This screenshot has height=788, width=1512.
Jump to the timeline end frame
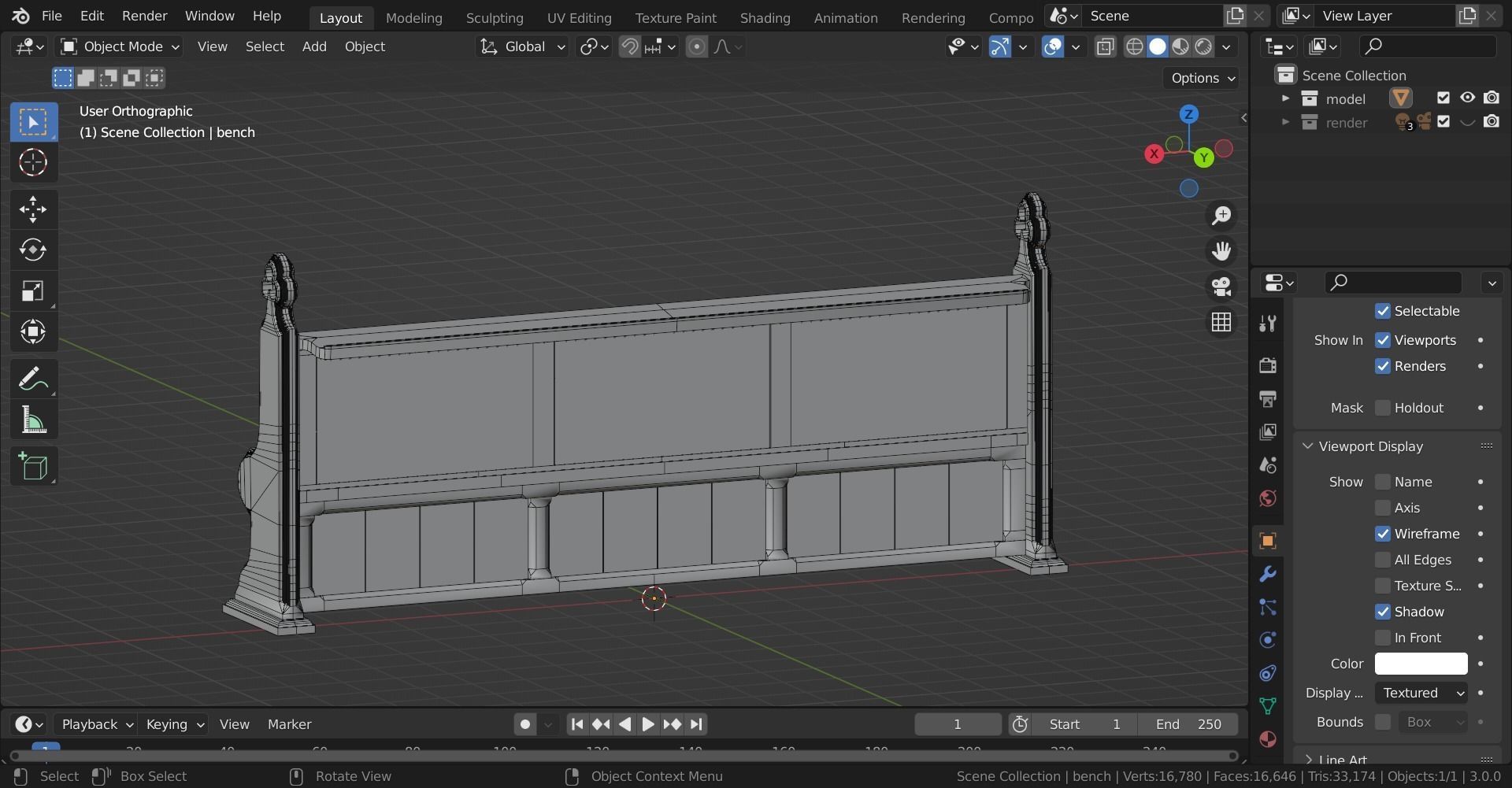point(696,724)
